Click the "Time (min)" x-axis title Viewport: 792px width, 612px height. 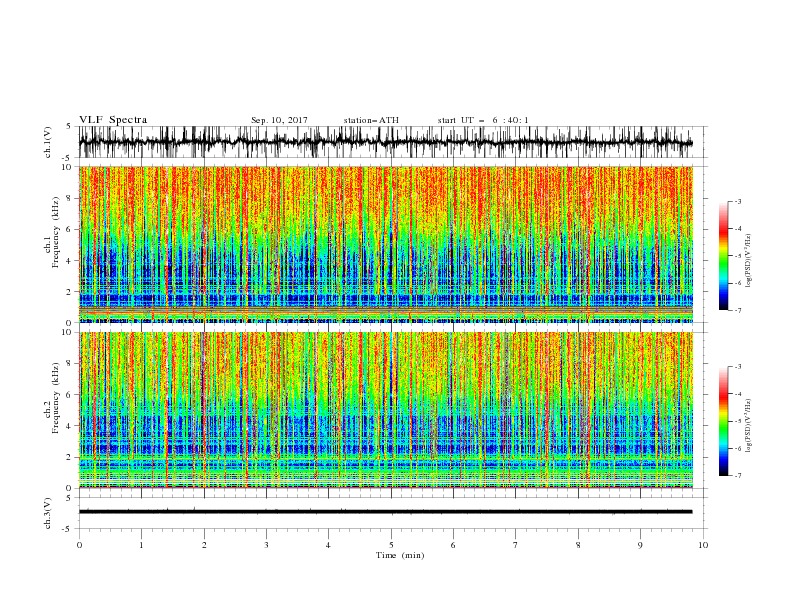(x=400, y=555)
